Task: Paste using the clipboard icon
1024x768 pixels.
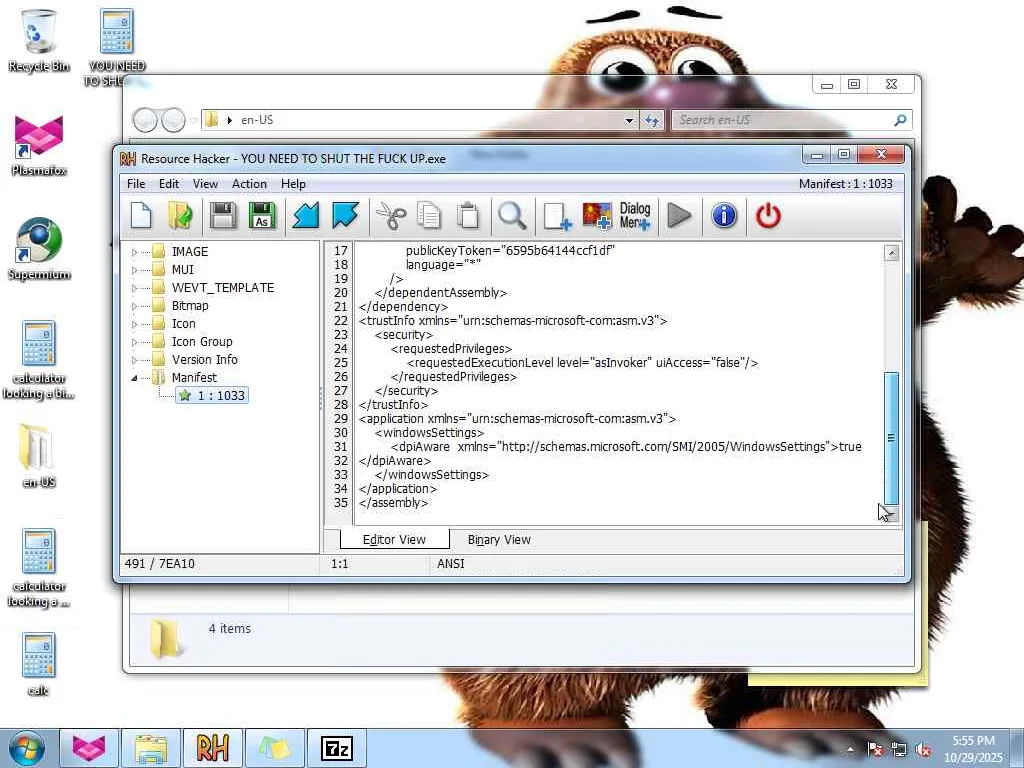Action: pos(468,216)
